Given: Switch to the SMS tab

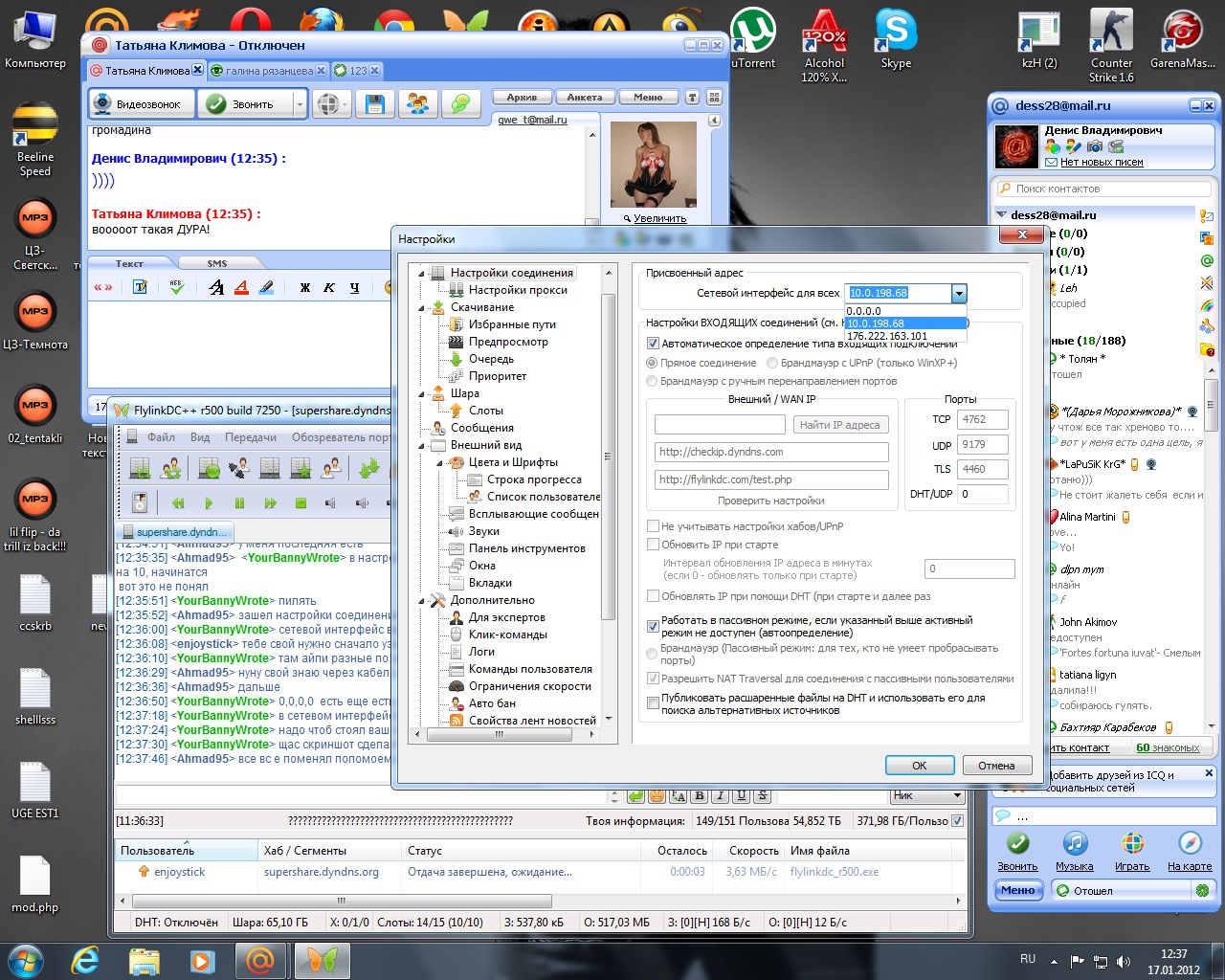Looking at the screenshot, I should (217, 263).
